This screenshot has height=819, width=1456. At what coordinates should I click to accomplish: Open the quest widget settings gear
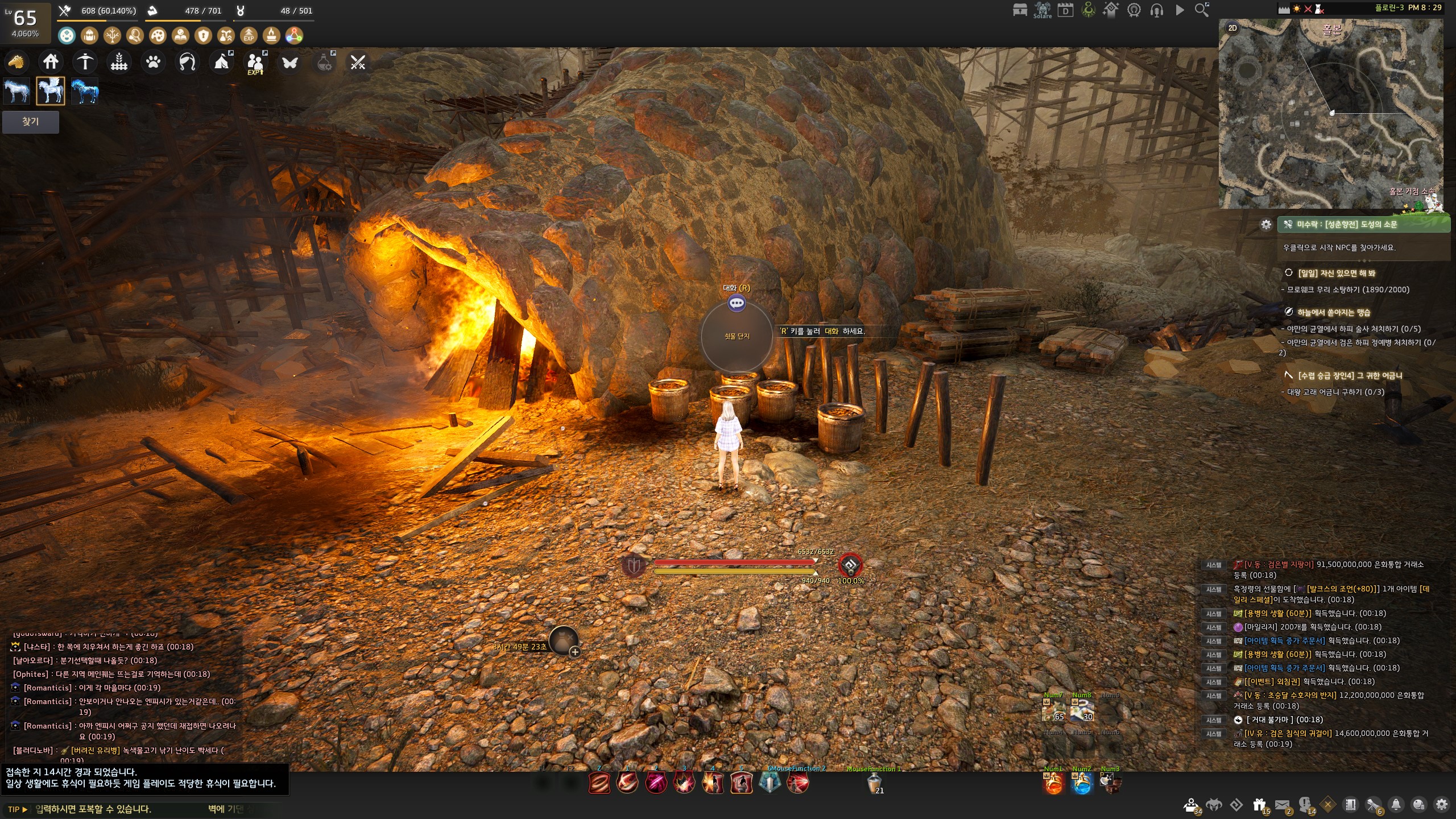tap(1266, 225)
